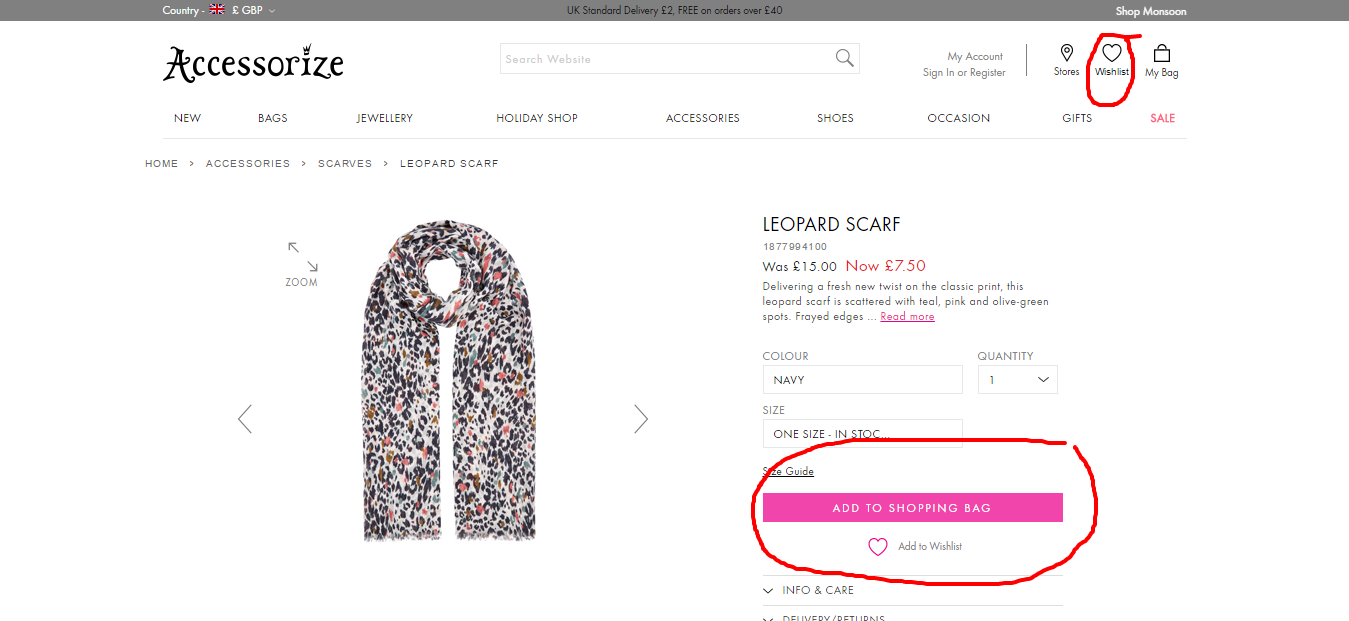Show next product image with right arrow

pos(641,418)
